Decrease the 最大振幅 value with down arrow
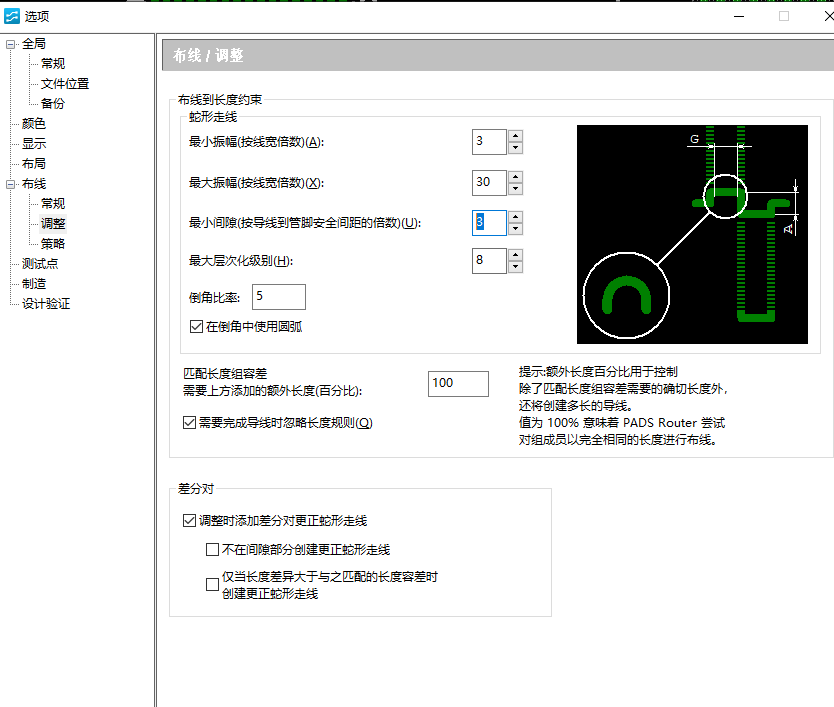 tap(515, 188)
